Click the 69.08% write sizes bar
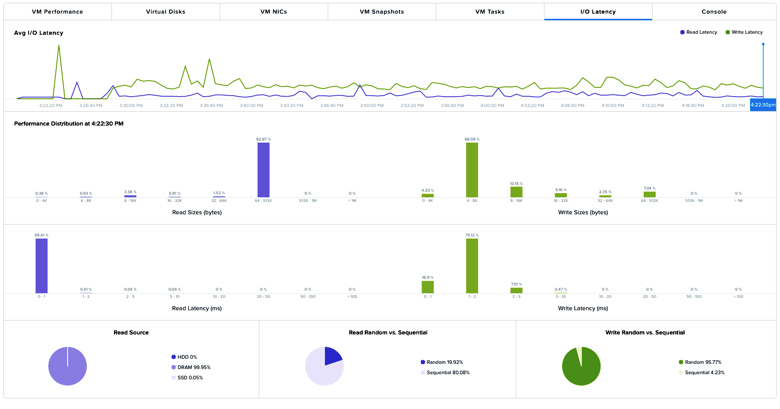Viewport: 780px width, 409px height. pos(471,170)
